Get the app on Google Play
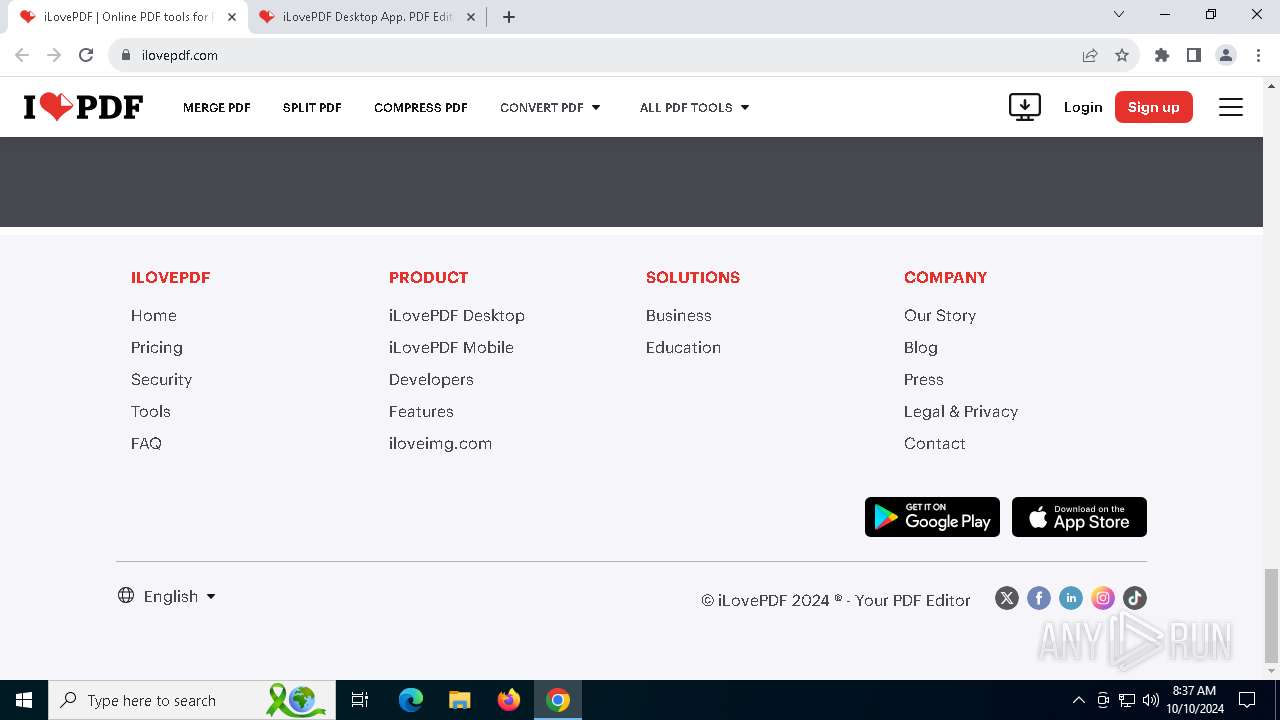 (x=932, y=517)
